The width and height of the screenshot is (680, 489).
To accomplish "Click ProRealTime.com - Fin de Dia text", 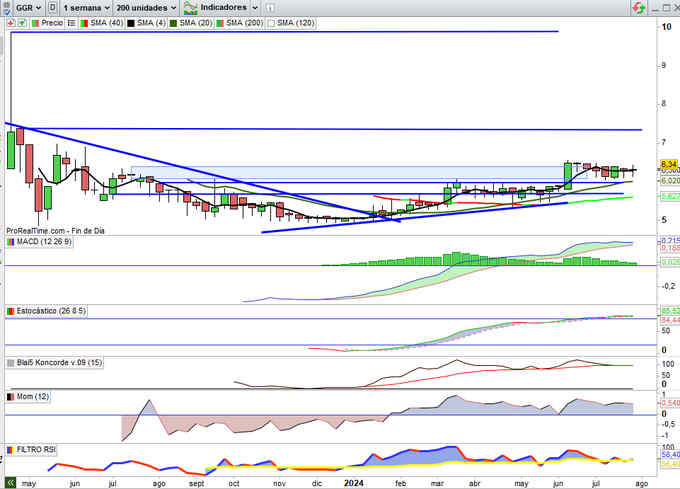I will (56, 231).
